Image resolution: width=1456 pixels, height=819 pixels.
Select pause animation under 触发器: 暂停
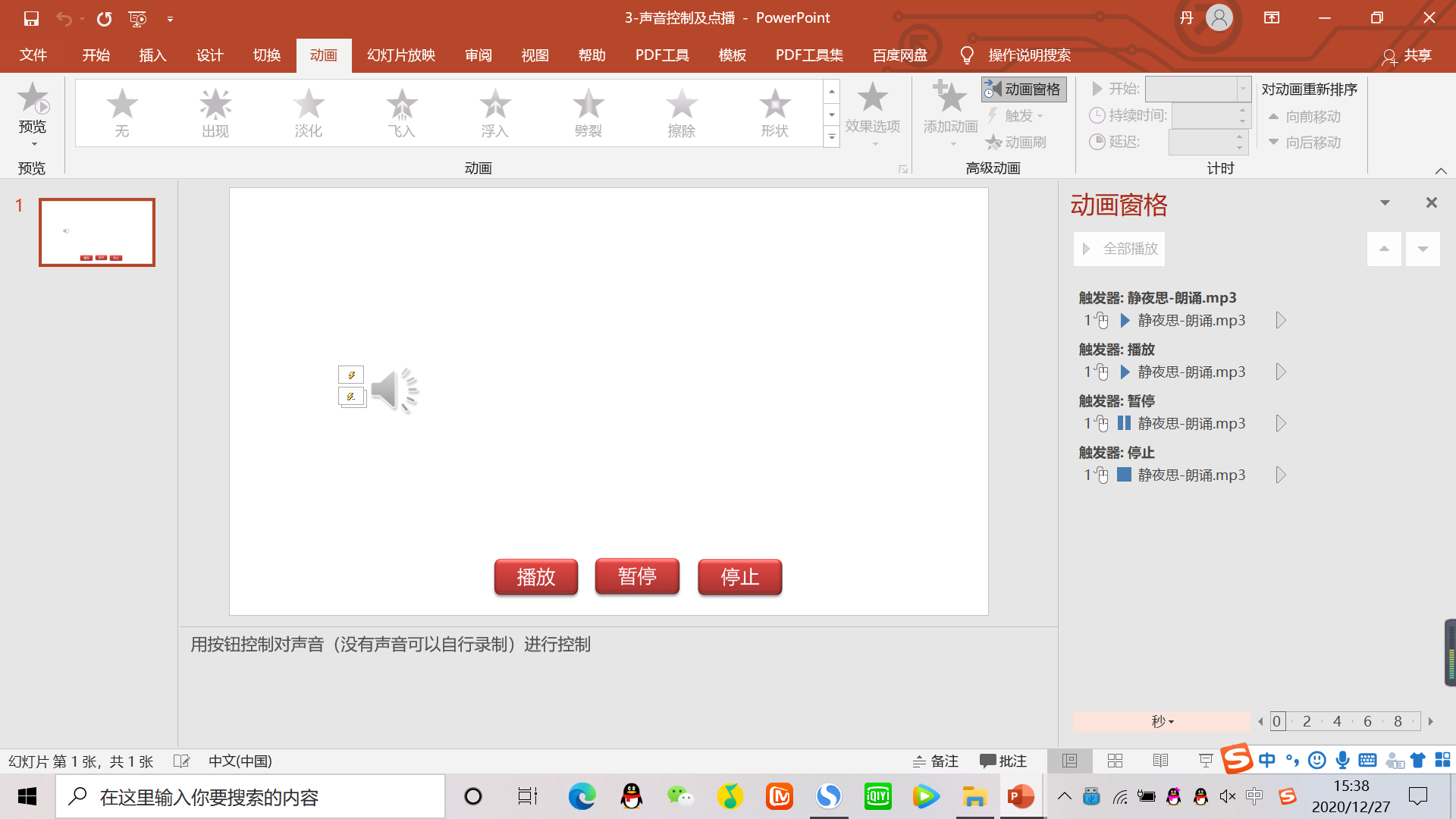(x=1183, y=423)
